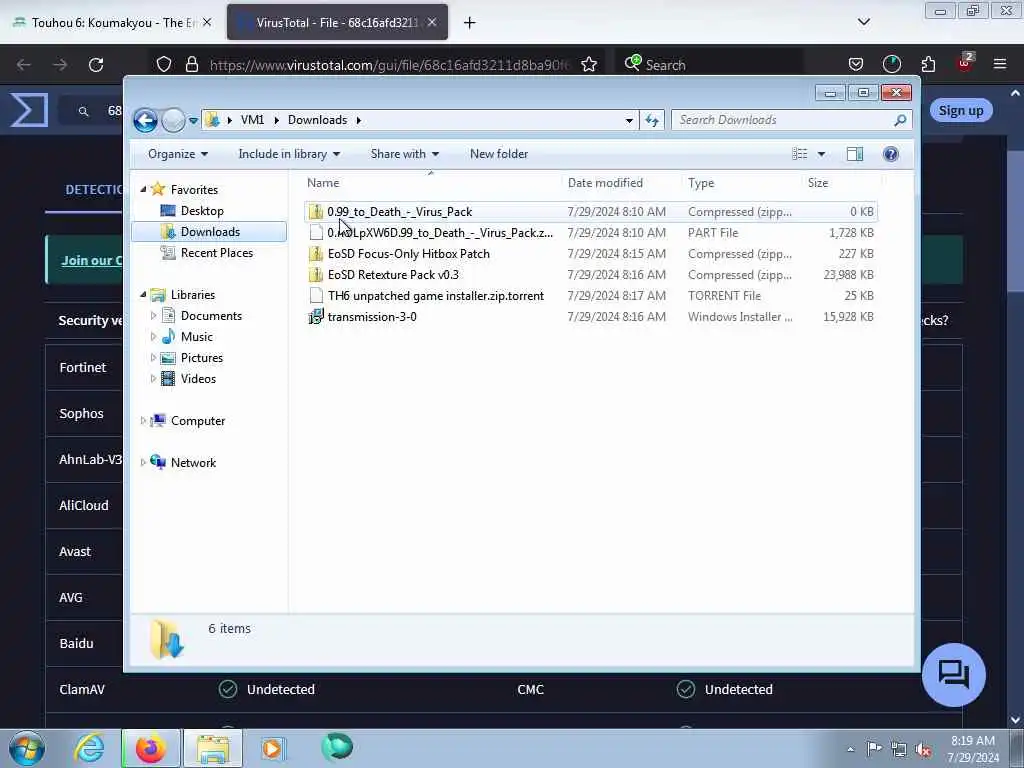Click the Explorer forward arrow button
1024x768 pixels.
coord(173,120)
